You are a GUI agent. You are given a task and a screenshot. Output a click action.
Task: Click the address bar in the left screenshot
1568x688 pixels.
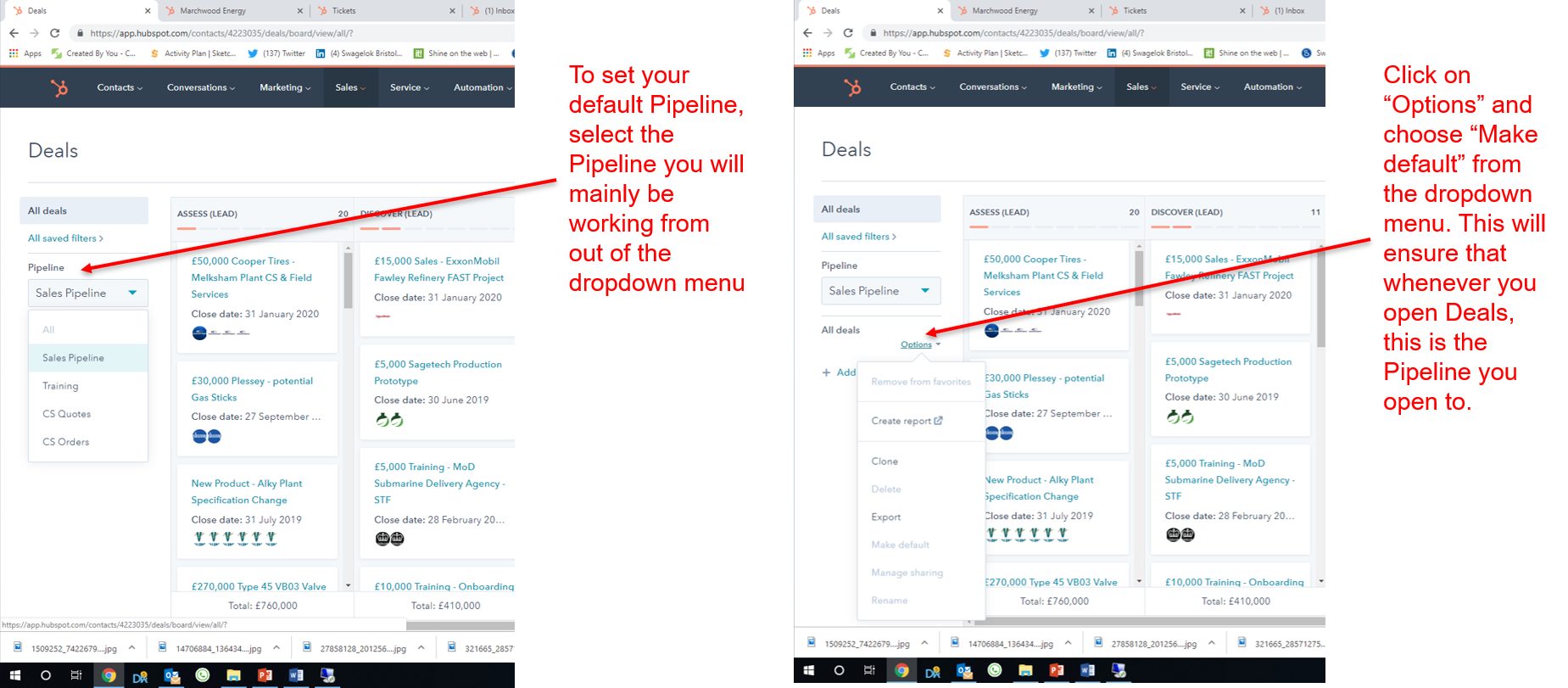(x=293, y=33)
